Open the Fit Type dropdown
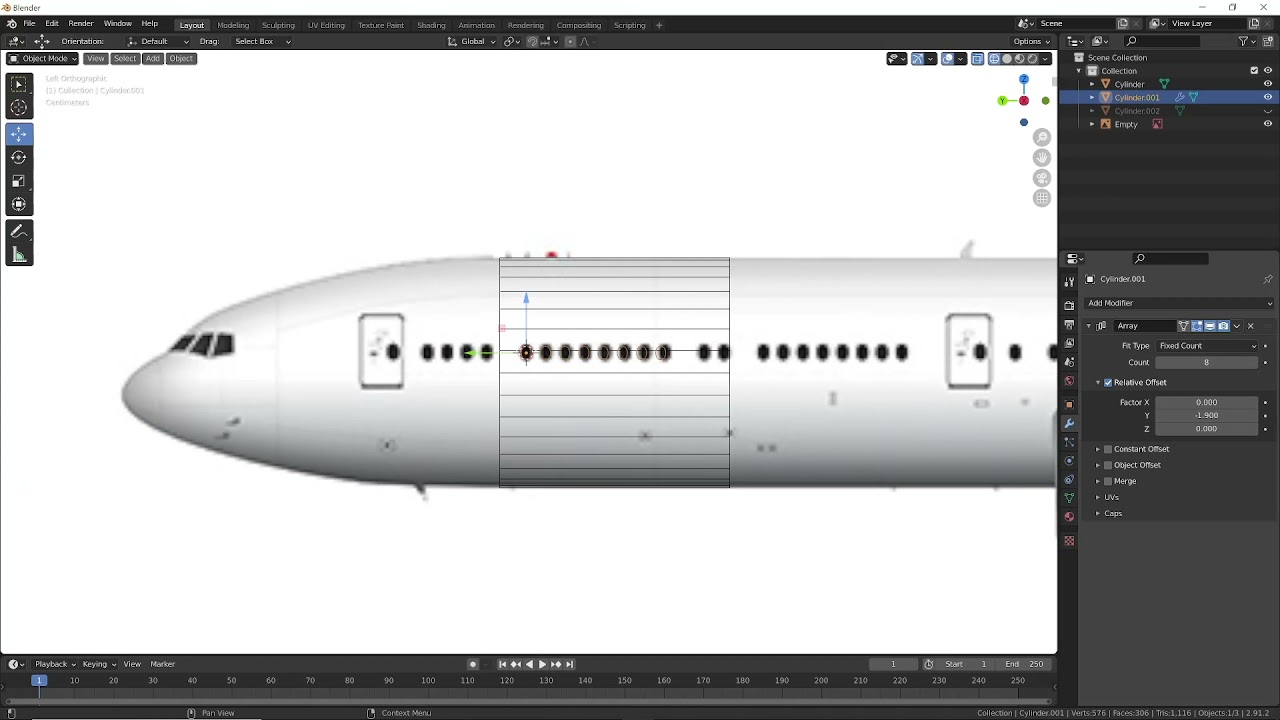This screenshot has width=1280, height=720. (1207, 346)
